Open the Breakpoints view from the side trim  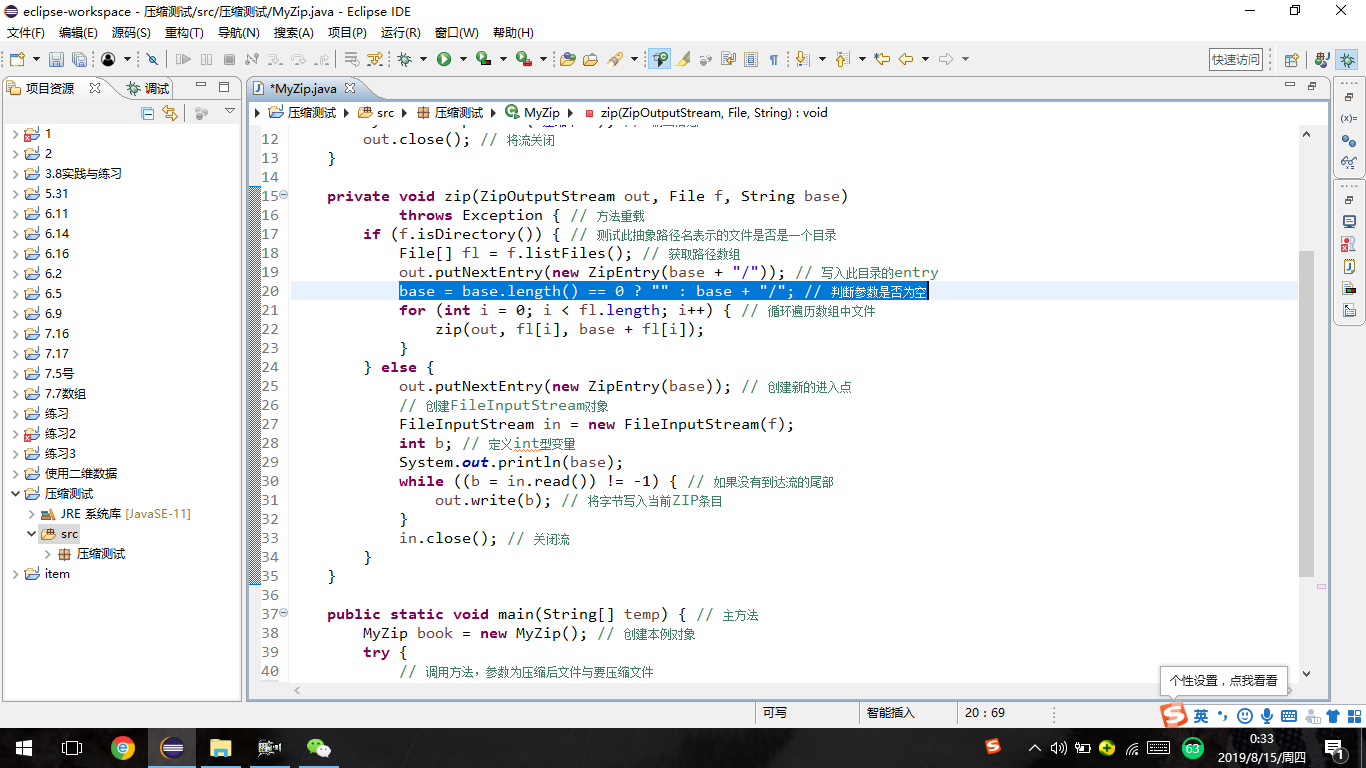tap(1349, 140)
